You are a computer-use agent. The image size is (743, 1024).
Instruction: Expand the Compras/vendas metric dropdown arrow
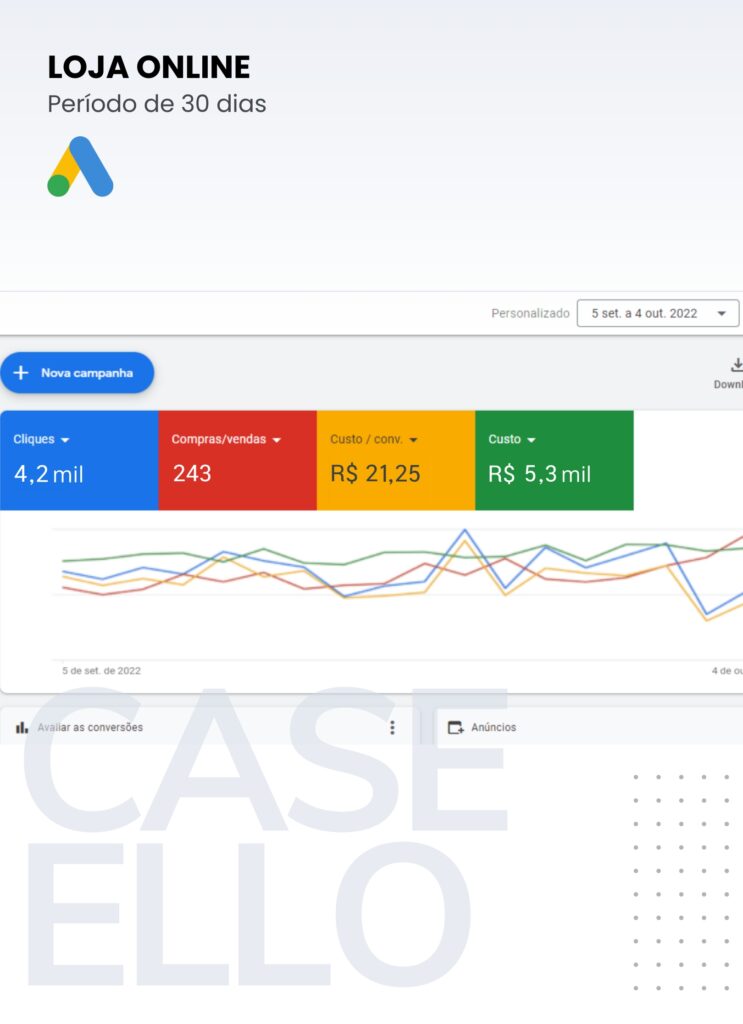pyautogui.click(x=277, y=440)
